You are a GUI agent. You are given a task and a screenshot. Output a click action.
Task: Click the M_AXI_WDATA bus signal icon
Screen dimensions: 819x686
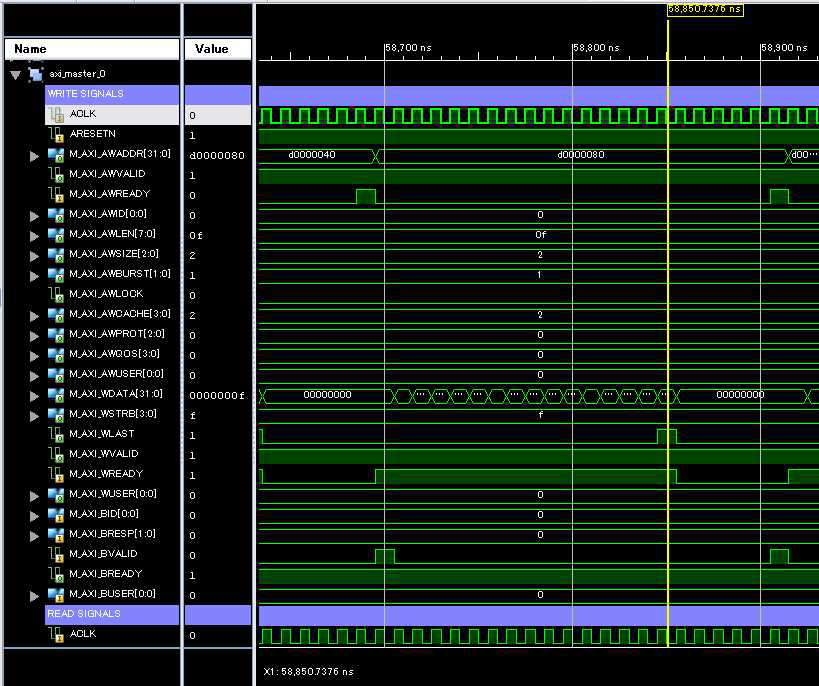[x=55, y=395]
